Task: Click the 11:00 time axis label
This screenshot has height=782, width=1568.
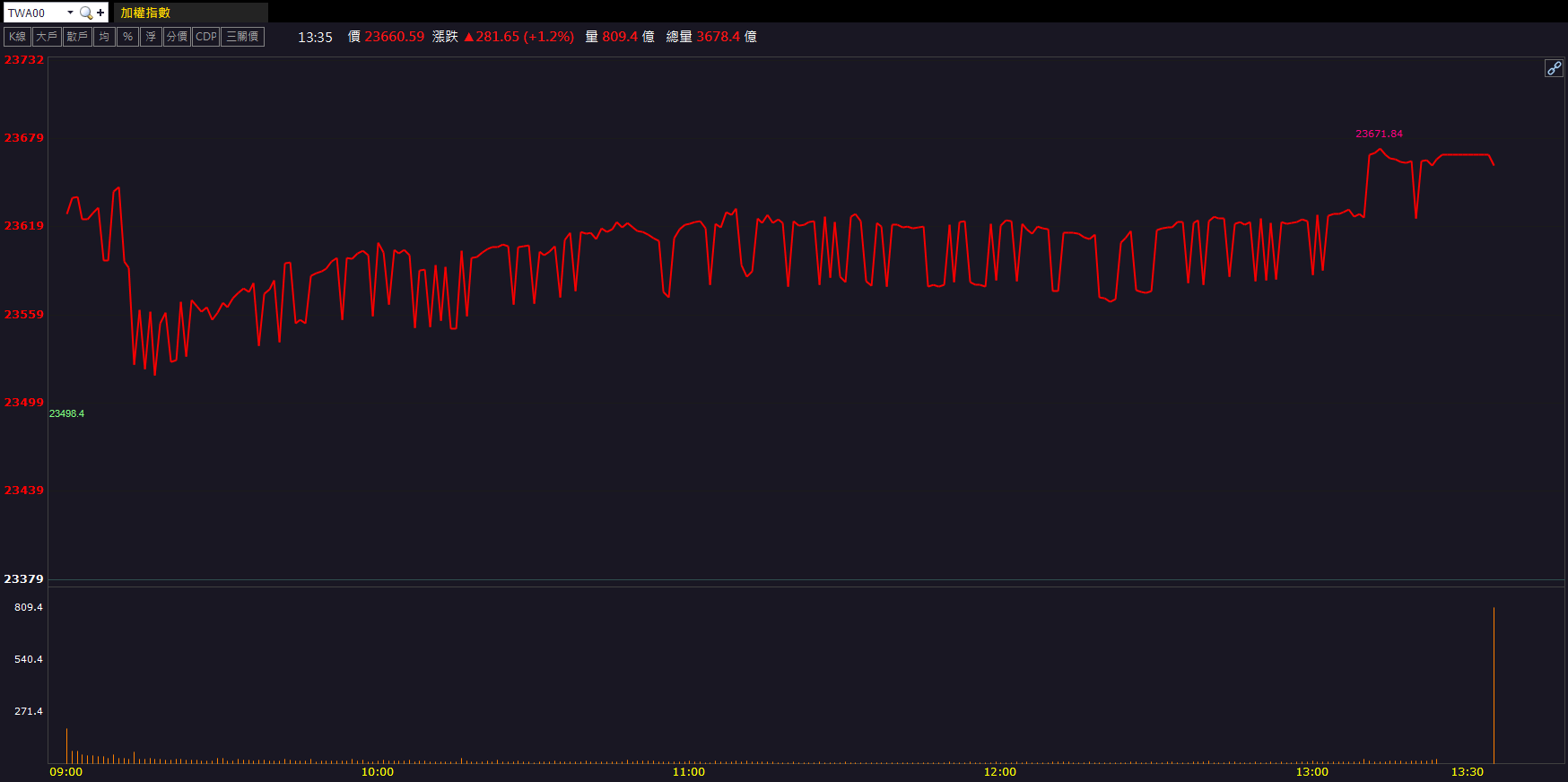Action: pyautogui.click(x=689, y=772)
